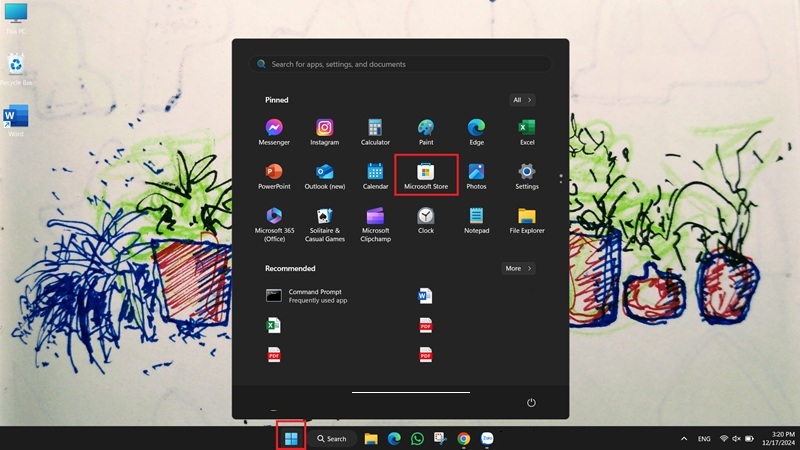Launch Paint from the Start menu

tap(426, 128)
